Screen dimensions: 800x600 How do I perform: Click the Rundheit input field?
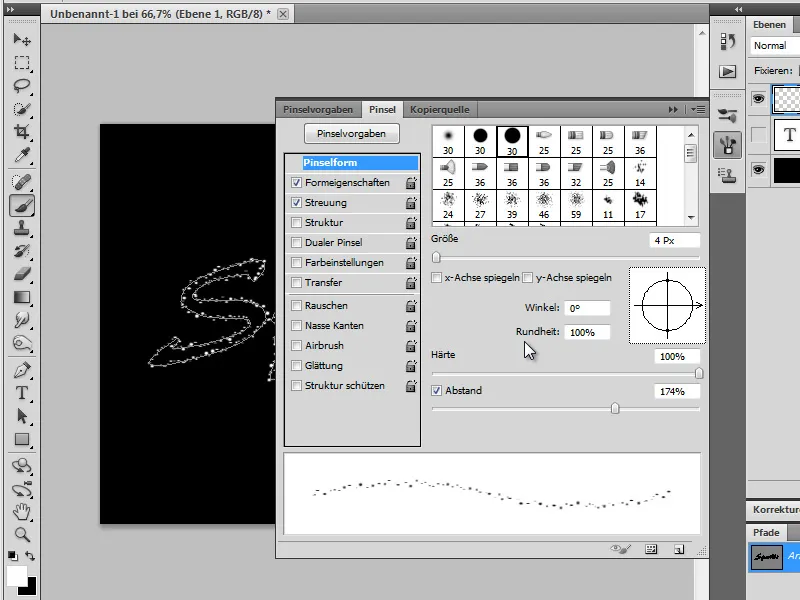coord(587,332)
